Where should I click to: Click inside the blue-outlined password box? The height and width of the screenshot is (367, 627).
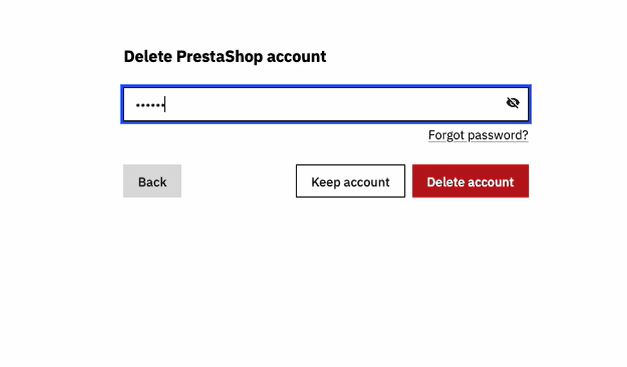pyautogui.click(x=326, y=104)
